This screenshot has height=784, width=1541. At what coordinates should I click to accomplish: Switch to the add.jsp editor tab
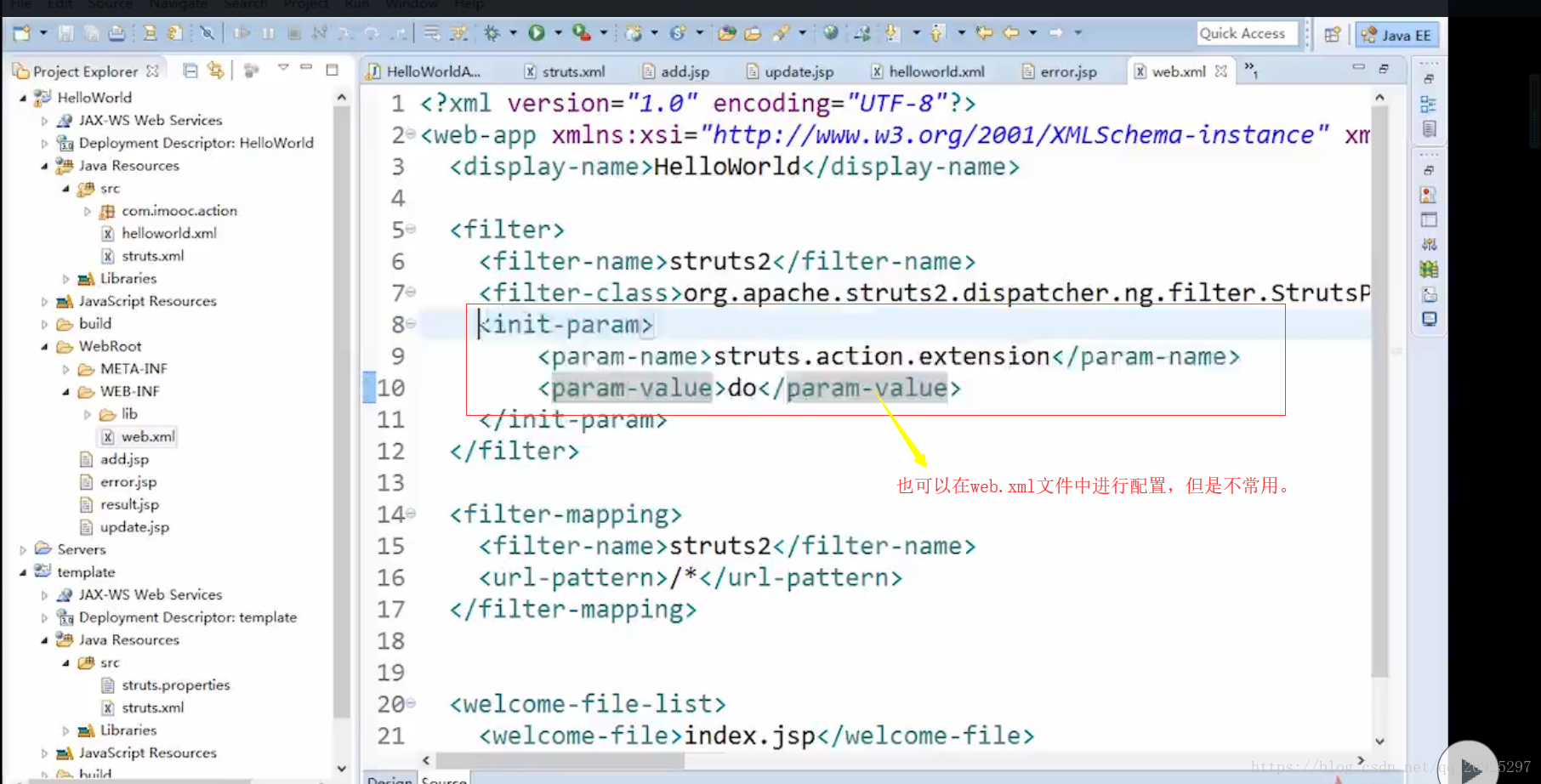pyautogui.click(x=676, y=71)
